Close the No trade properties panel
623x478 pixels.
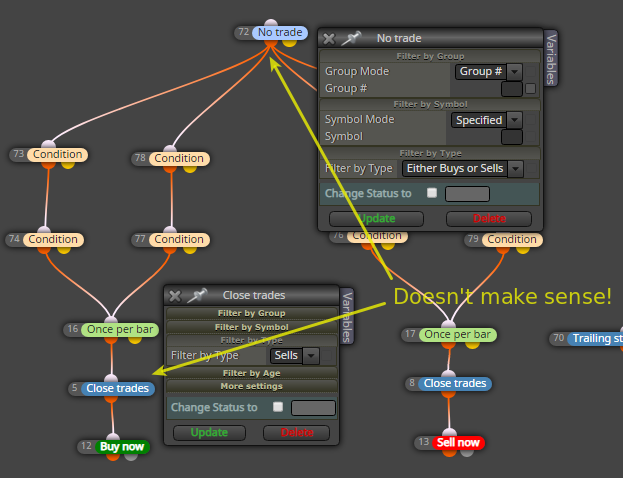click(x=329, y=39)
